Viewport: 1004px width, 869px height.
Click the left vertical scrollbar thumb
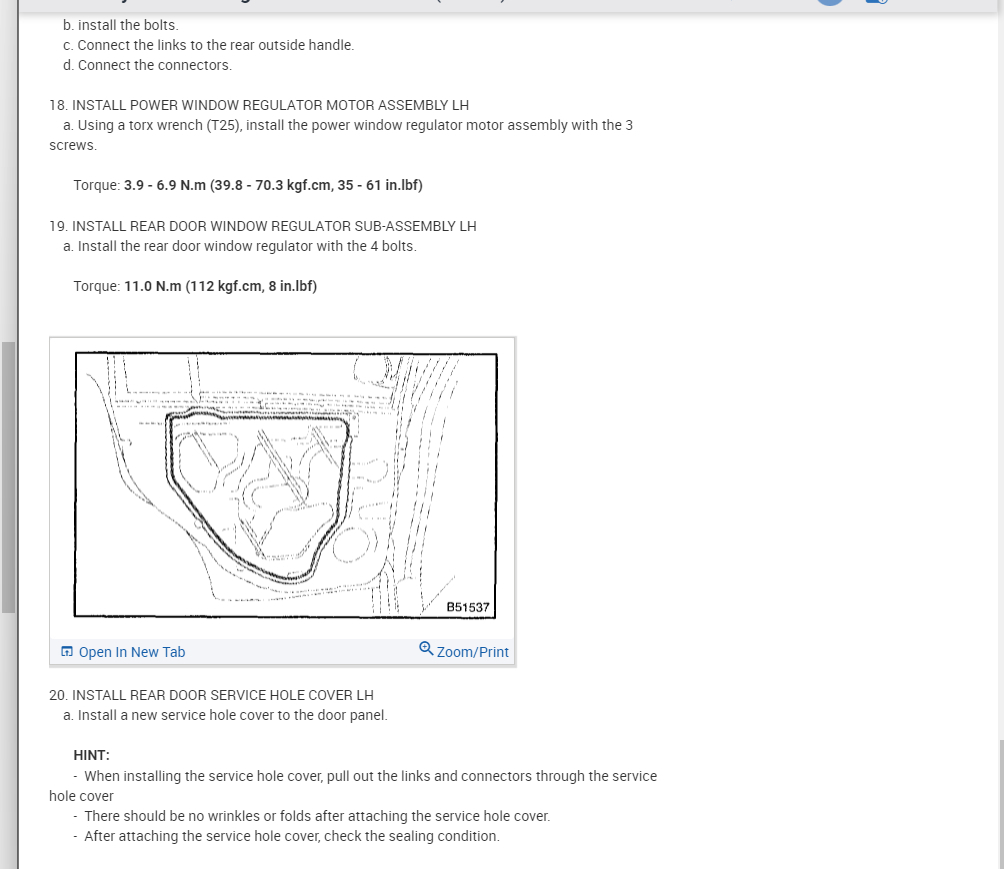[8, 477]
